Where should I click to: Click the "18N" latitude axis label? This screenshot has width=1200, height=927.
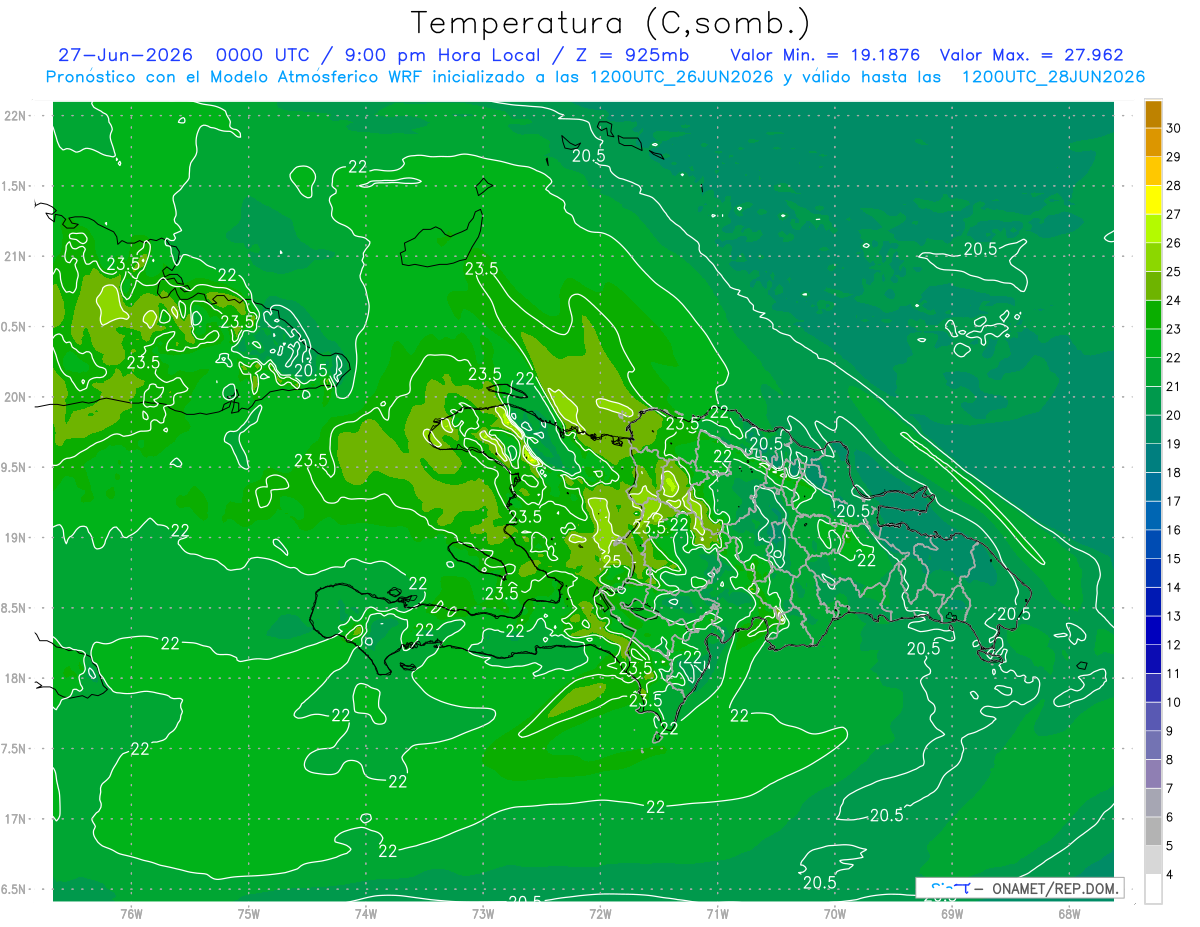14,678
